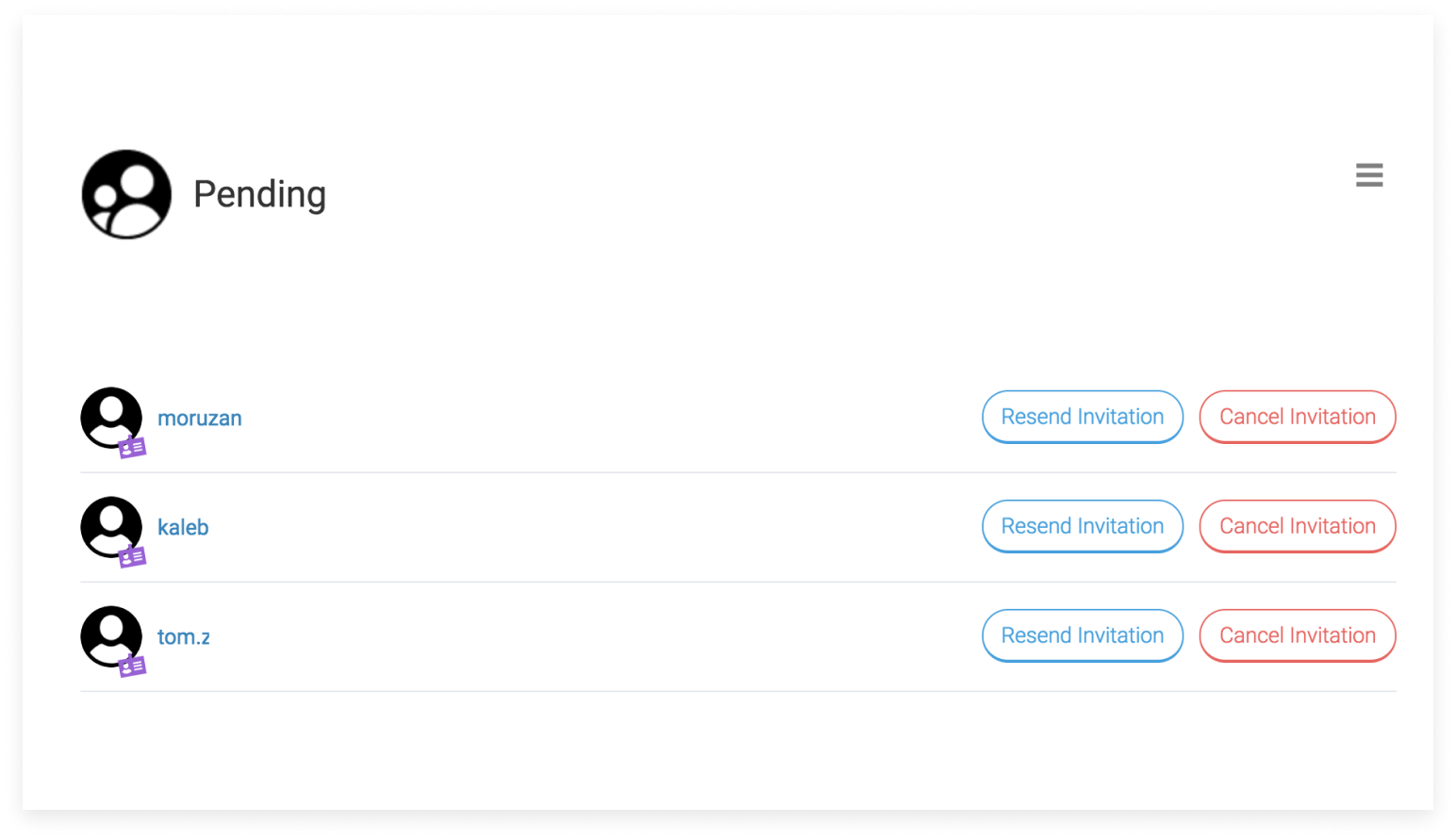Open the tom.z username link
The width and height of the screenshot is (1456, 840).
[184, 636]
